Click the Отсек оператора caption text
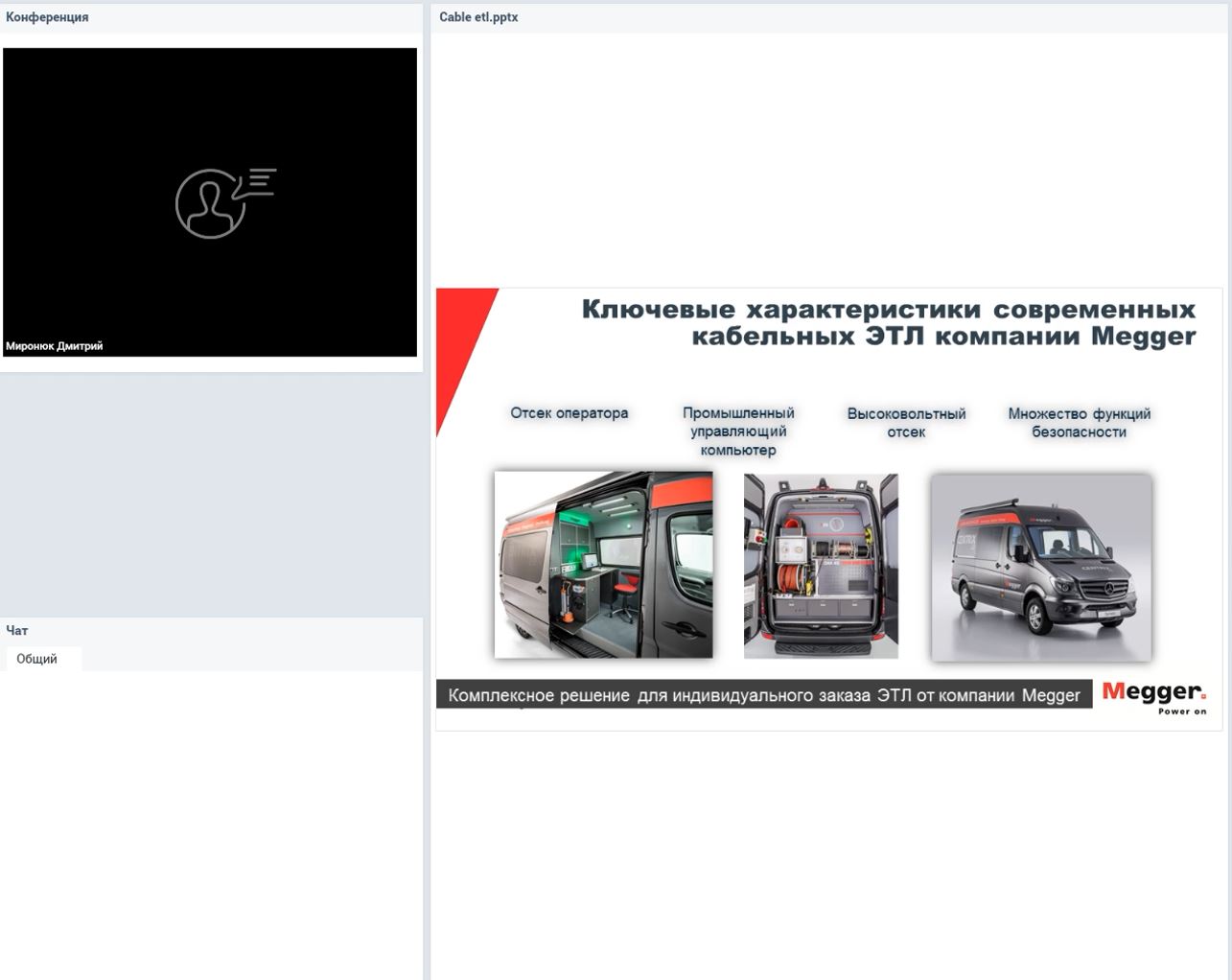Image resolution: width=1232 pixels, height=980 pixels. pyautogui.click(x=569, y=413)
